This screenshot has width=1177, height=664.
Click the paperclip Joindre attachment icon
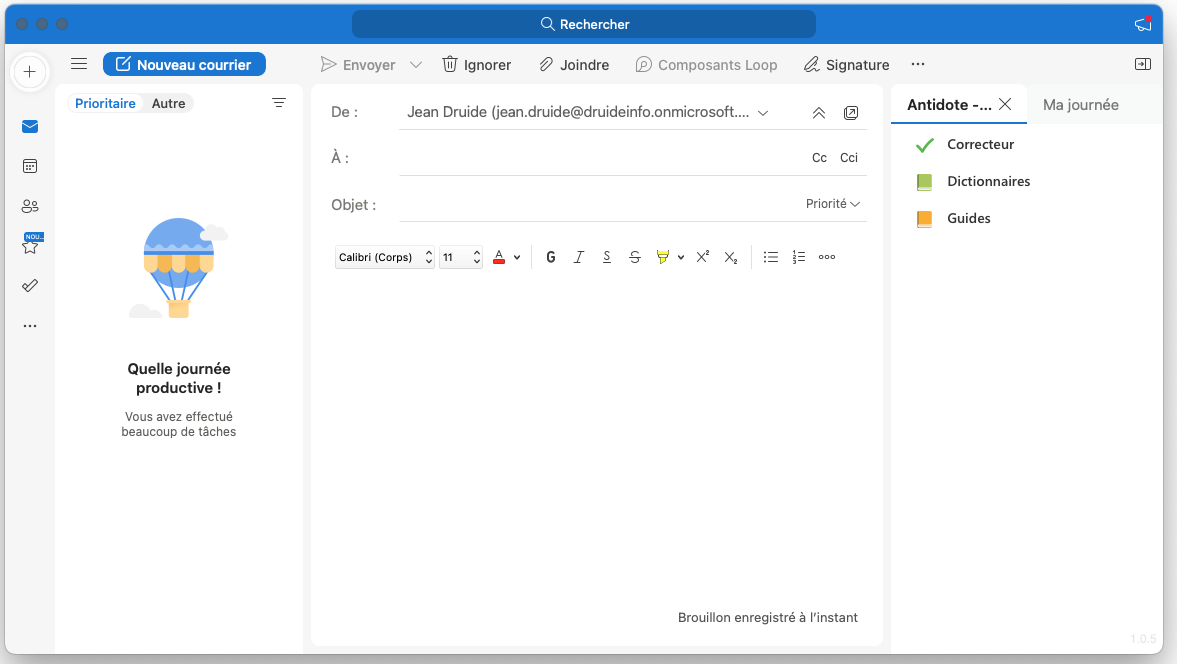coord(546,65)
